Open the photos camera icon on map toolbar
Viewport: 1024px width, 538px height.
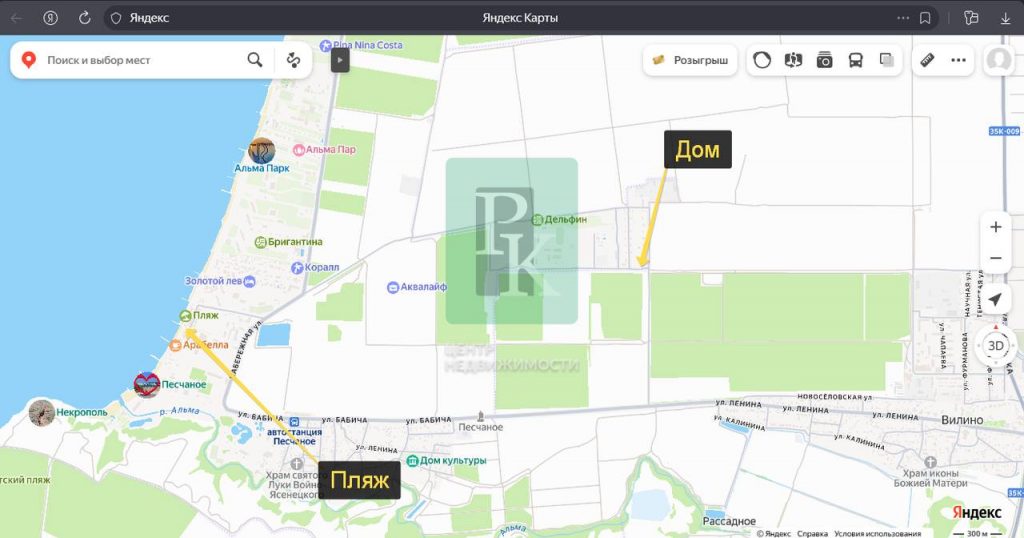(825, 60)
